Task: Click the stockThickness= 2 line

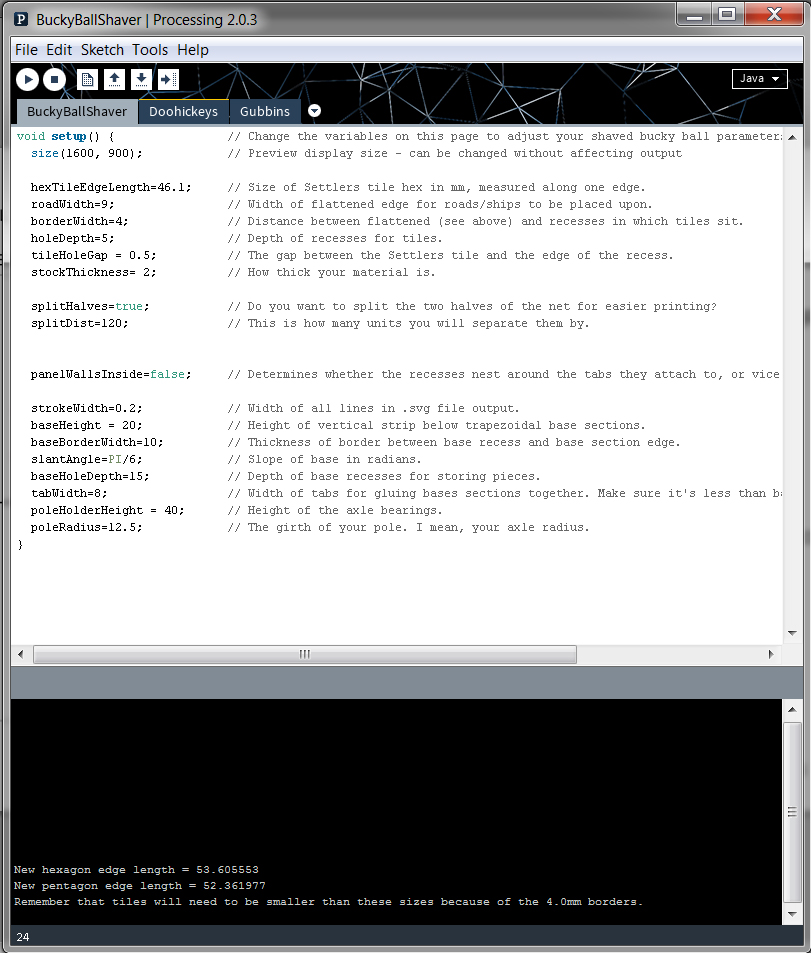Action: pyautogui.click(x=93, y=272)
